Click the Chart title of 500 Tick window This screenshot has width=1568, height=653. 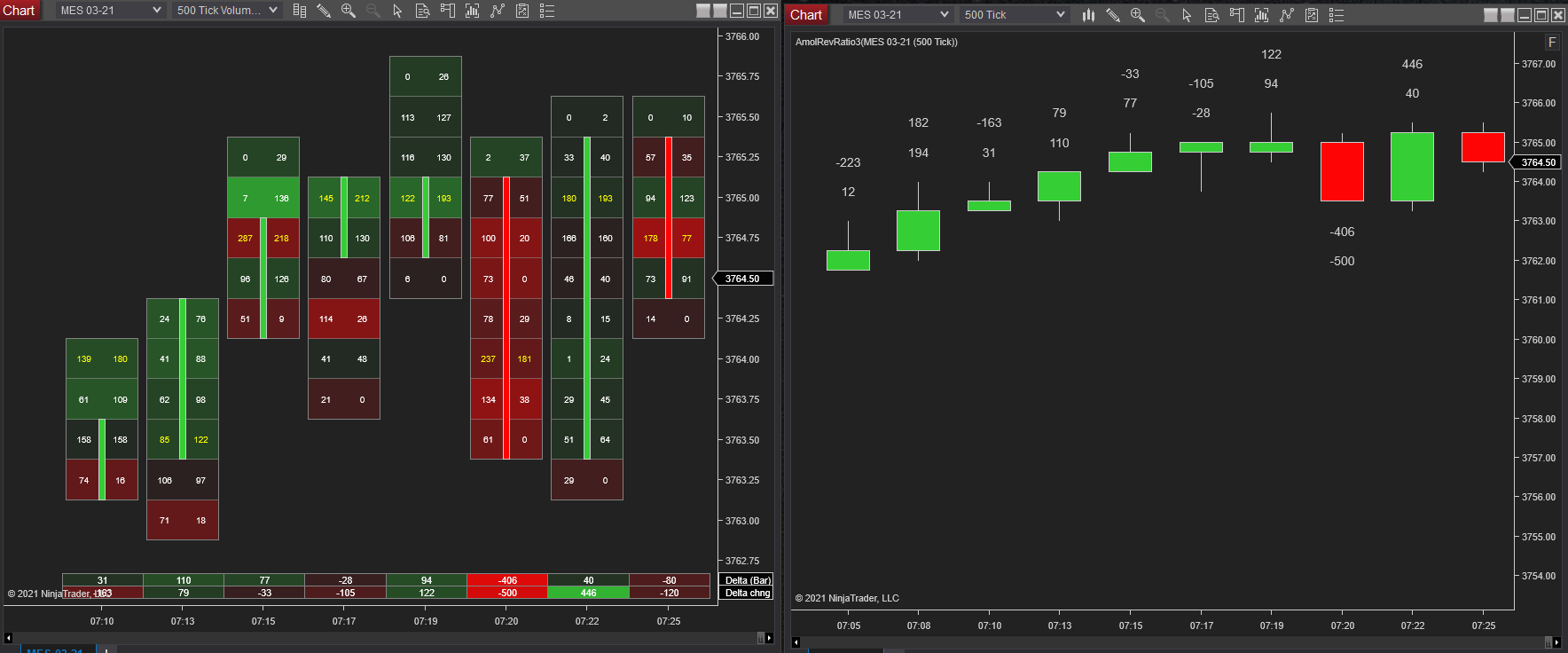806,15
